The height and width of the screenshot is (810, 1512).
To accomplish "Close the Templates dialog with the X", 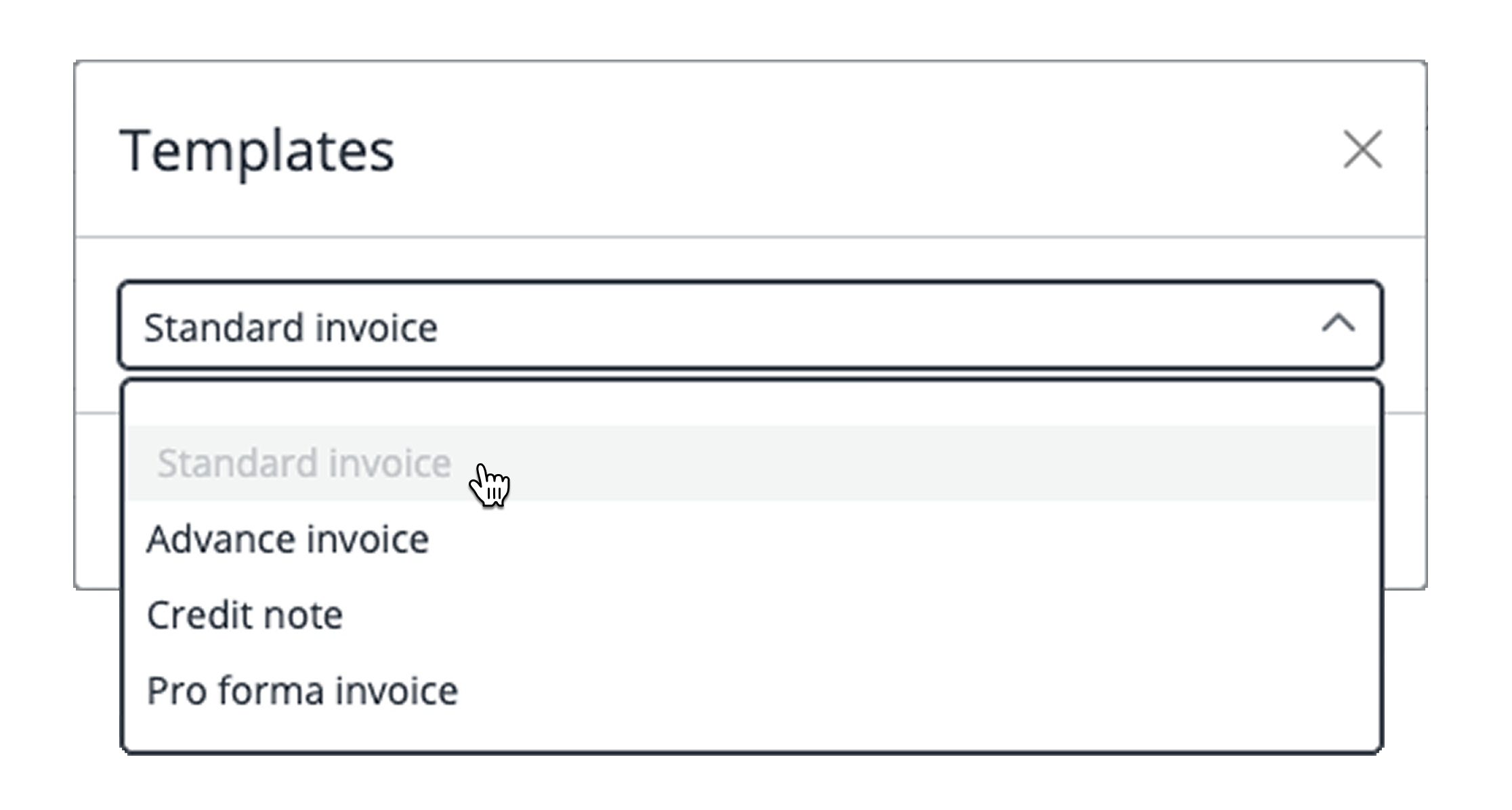I will pyautogui.click(x=1362, y=149).
